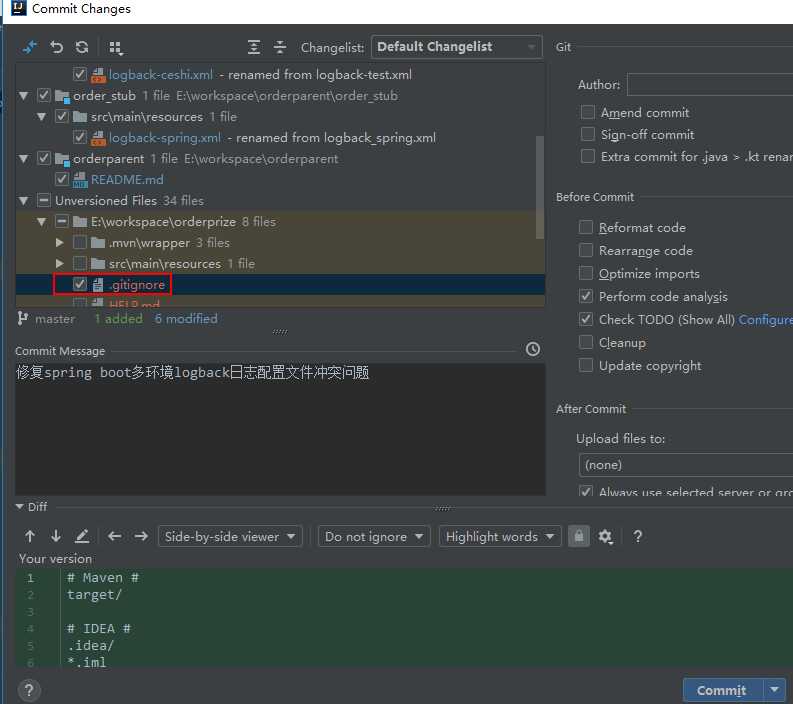Click the README.md file icon
793x704 pixels.
point(80,180)
